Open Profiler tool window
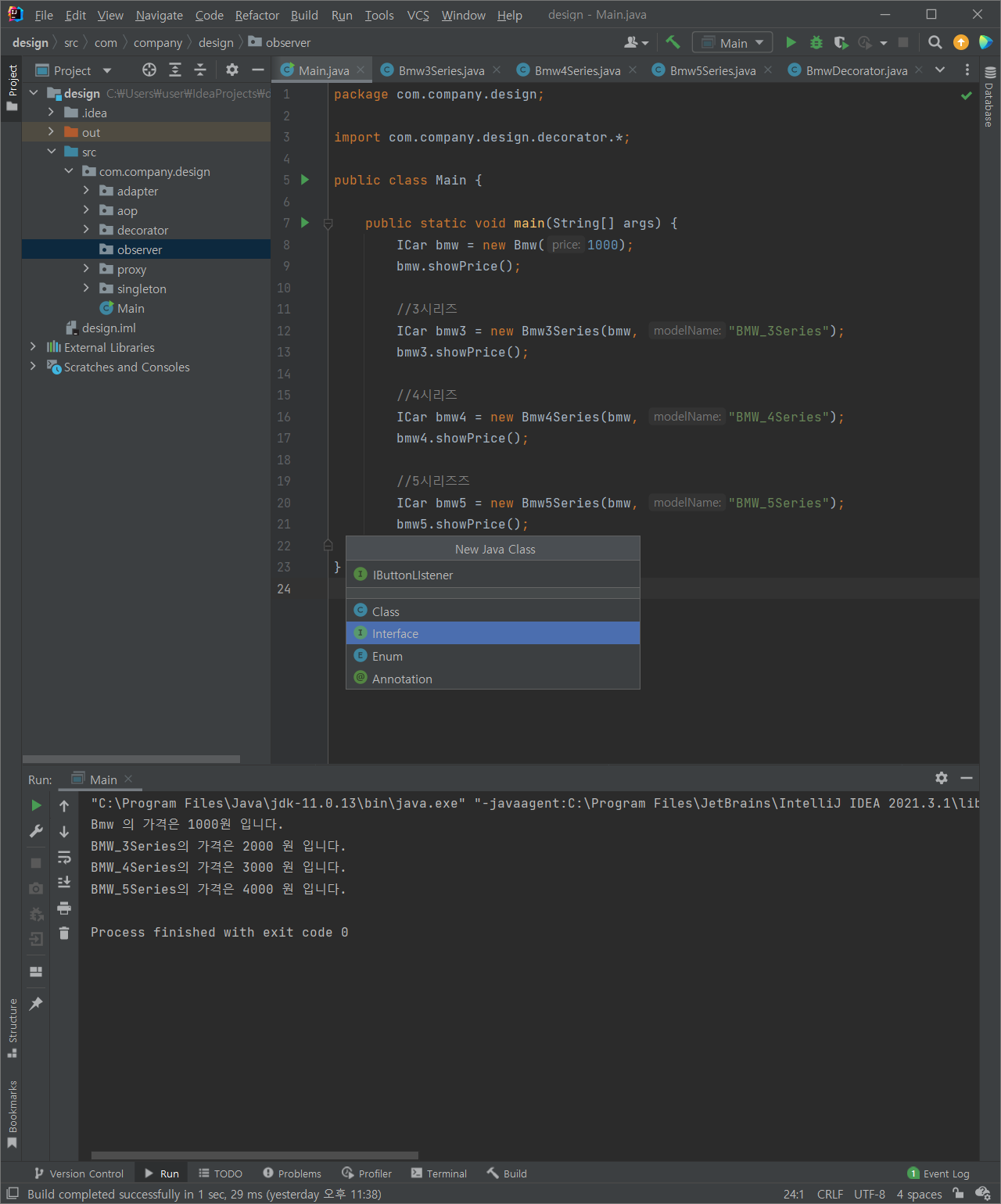 click(367, 1174)
